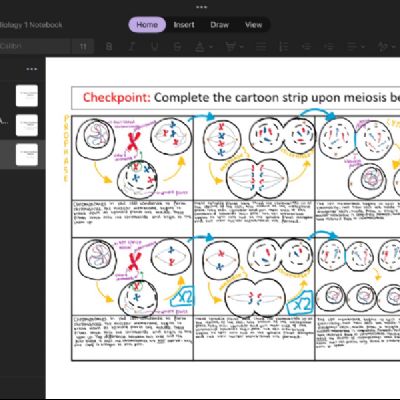Open the styles formatting icon
This screenshot has width=400, height=400.
[x=386, y=46]
